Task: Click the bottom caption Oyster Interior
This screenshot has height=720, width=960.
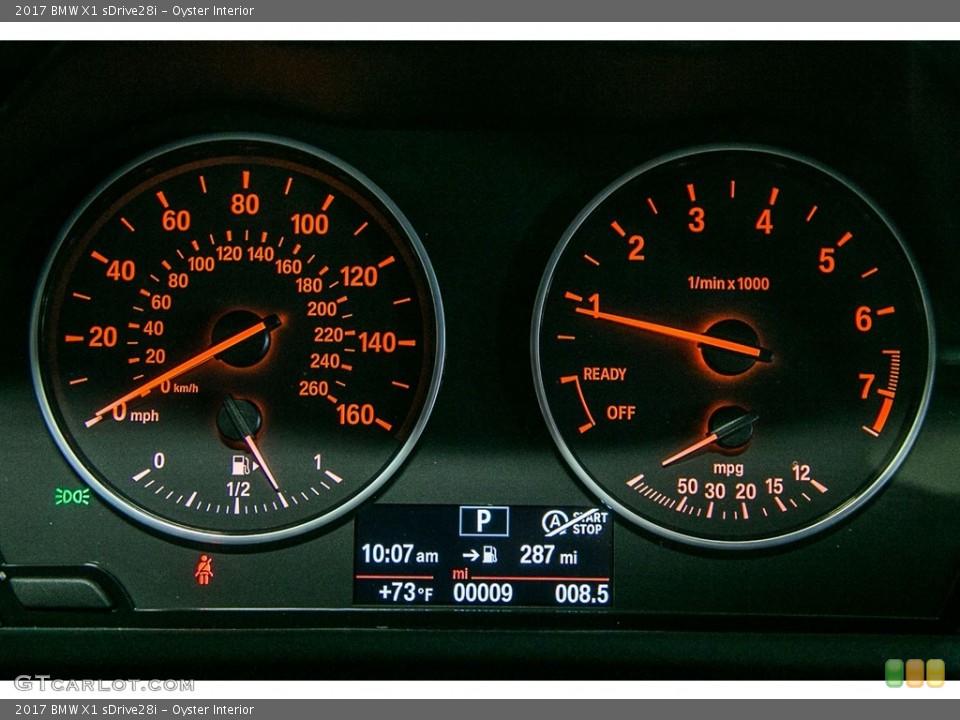Action: [x=213, y=710]
